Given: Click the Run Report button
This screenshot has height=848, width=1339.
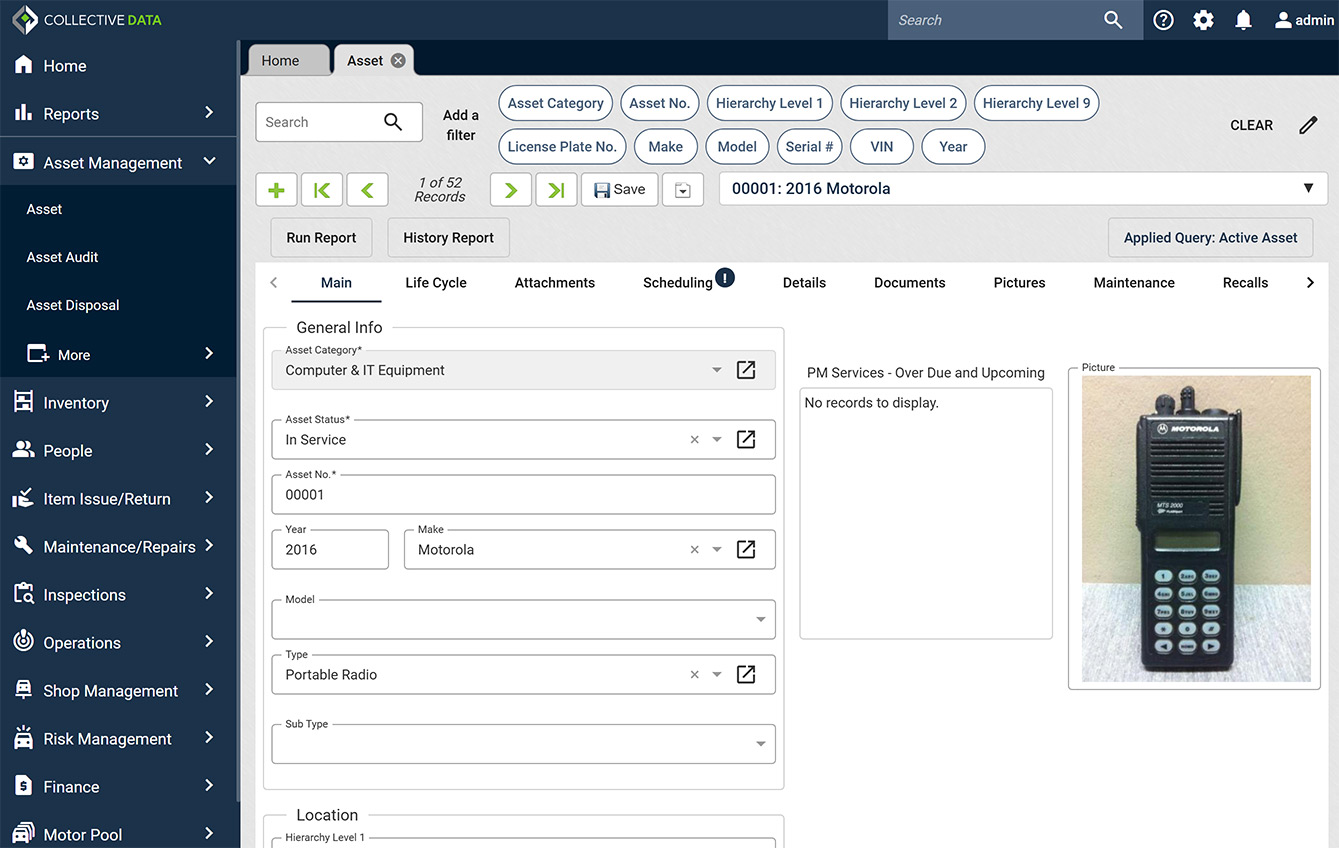Looking at the screenshot, I should tap(321, 238).
